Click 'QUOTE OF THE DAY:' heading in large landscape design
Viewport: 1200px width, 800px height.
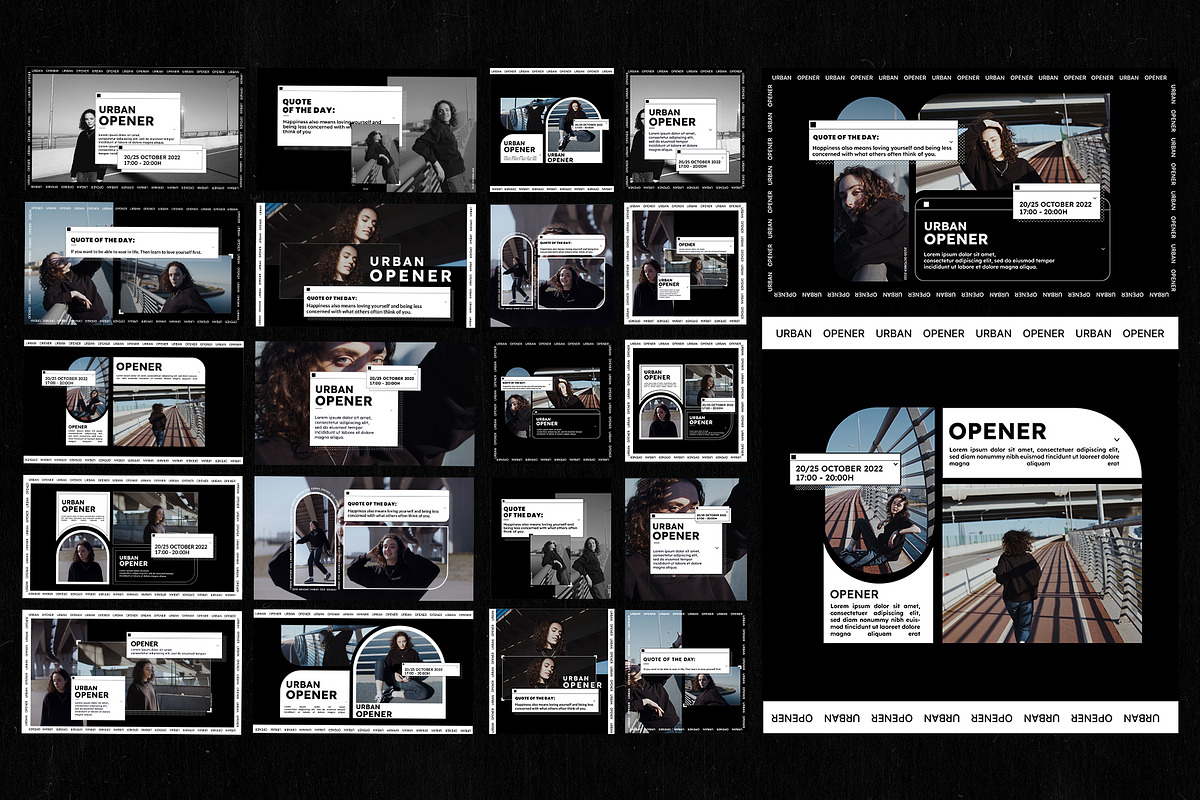[848, 135]
